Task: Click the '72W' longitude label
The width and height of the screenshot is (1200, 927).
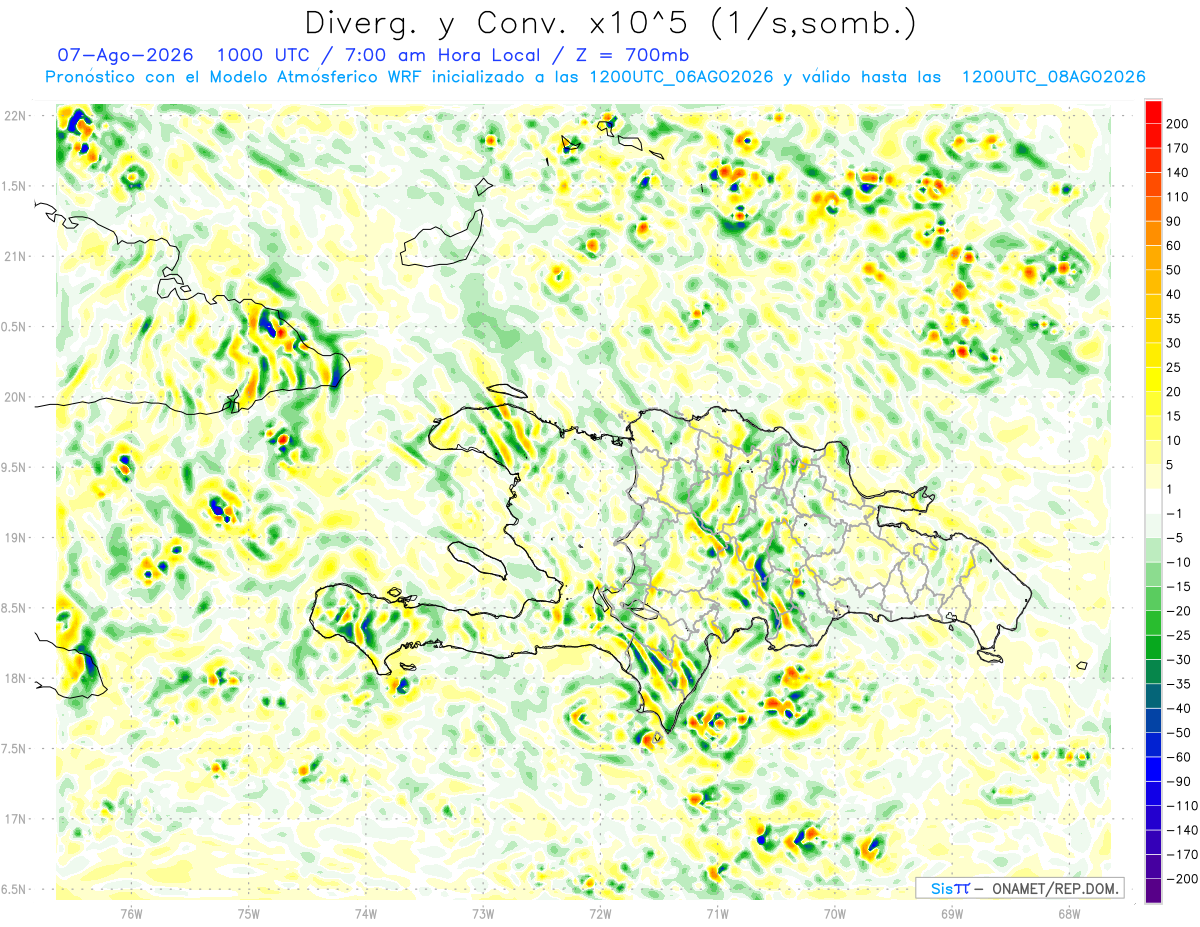Action: (x=600, y=914)
